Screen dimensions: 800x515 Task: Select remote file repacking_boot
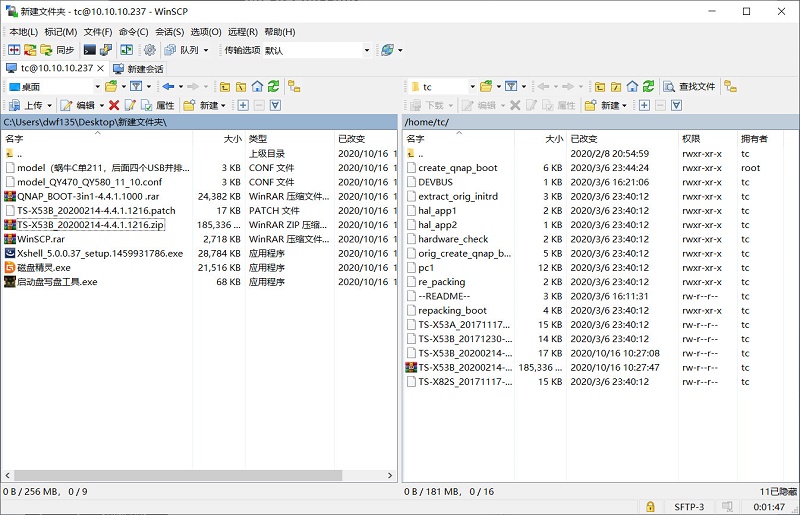click(x=453, y=311)
